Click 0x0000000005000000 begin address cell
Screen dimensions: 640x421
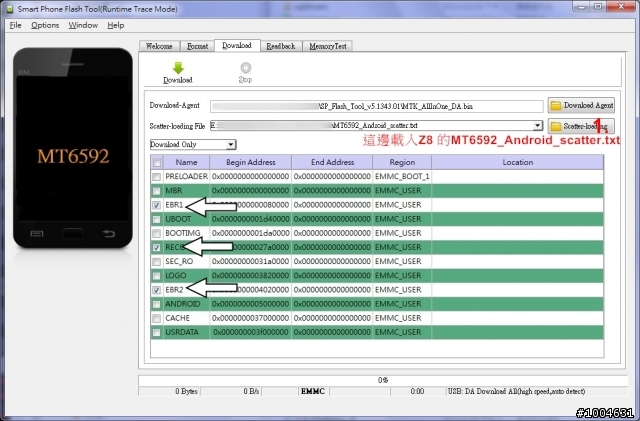click(x=251, y=304)
